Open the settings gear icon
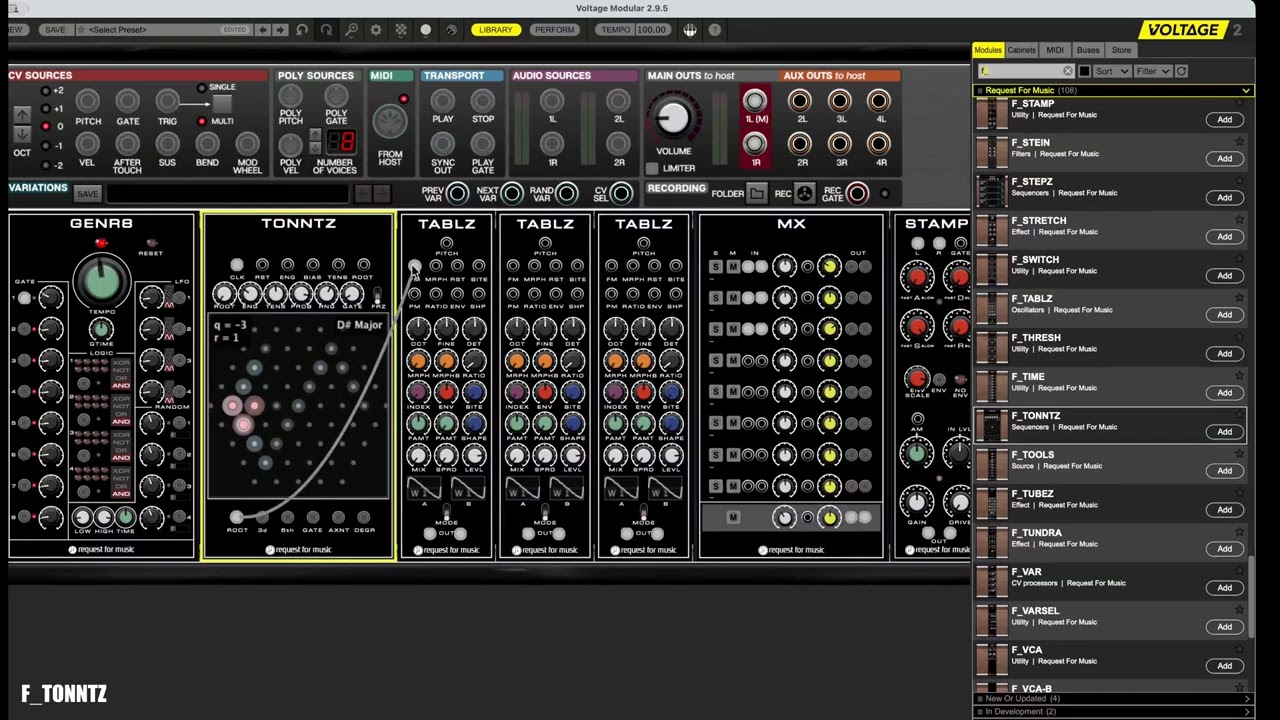The height and width of the screenshot is (720, 1280). (x=376, y=30)
